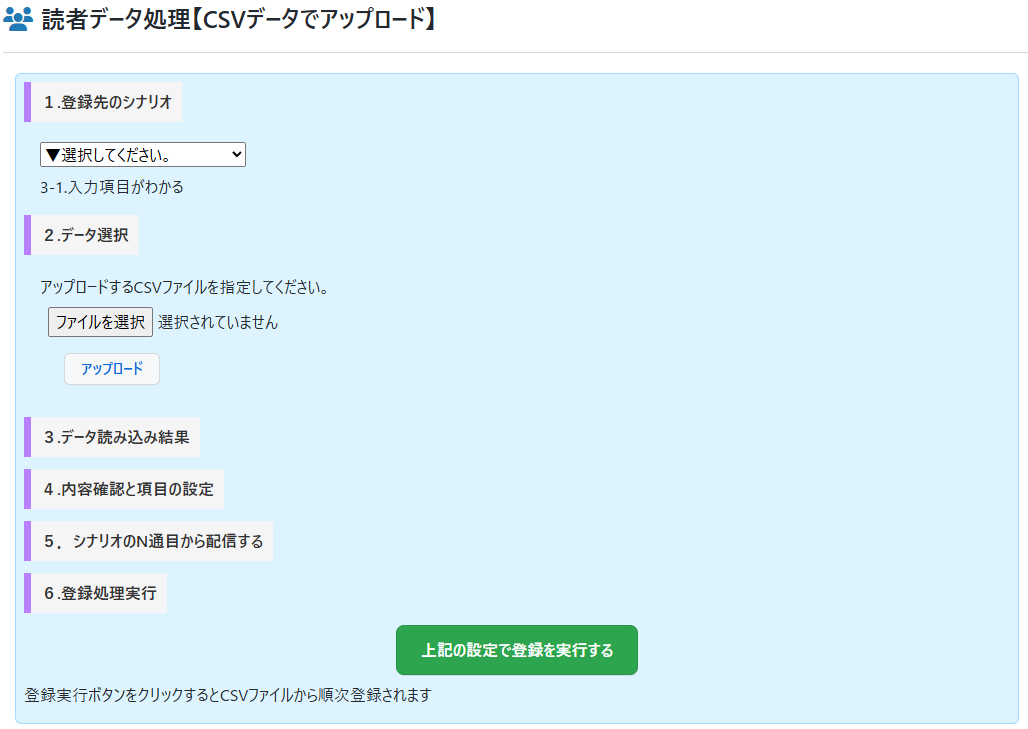Expand the 6.登録処理実行 section

[x=100, y=593]
